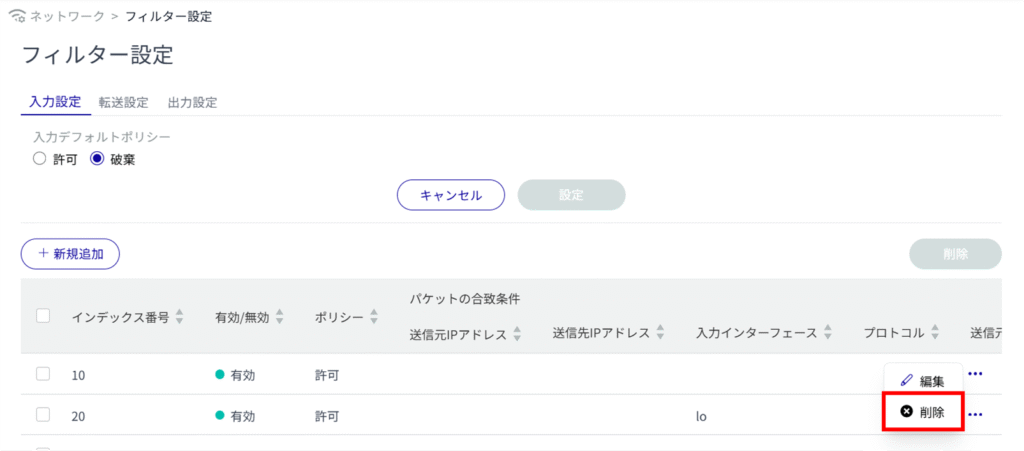Toggle the select-all header checkbox
This screenshot has height=451, width=1024.
[43, 316]
